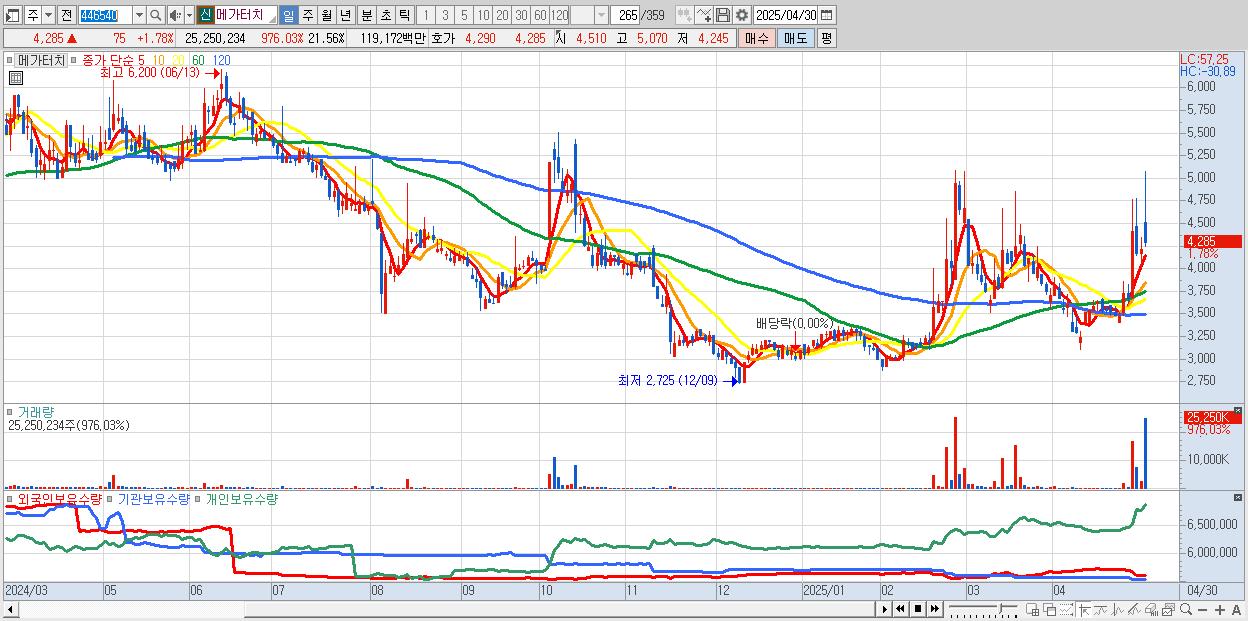
Task: Switch to 월 monthly chart period
Action: coord(326,15)
